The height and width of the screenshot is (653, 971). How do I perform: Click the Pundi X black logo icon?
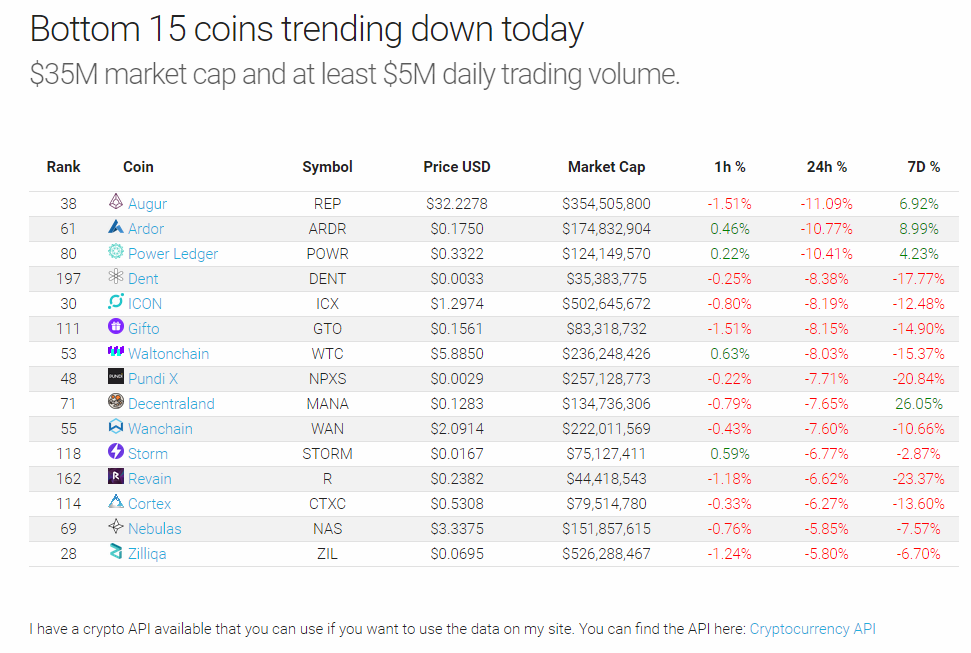point(115,378)
